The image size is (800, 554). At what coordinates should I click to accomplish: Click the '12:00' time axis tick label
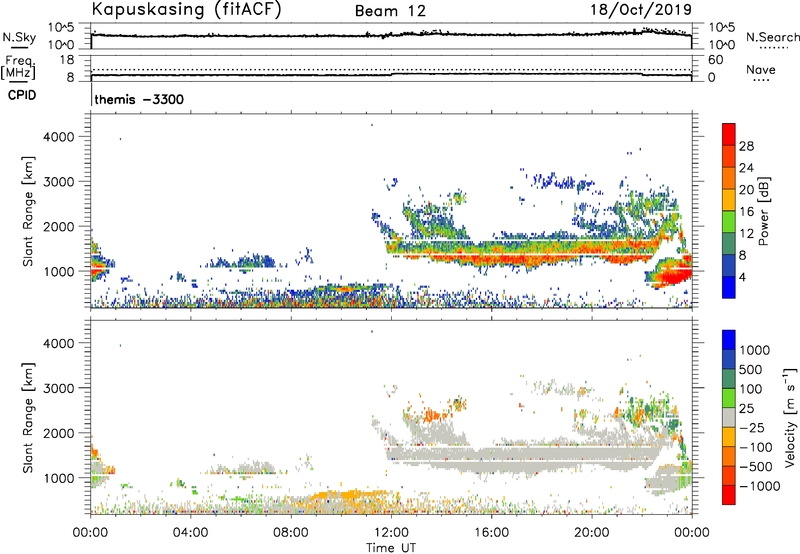tap(391, 533)
